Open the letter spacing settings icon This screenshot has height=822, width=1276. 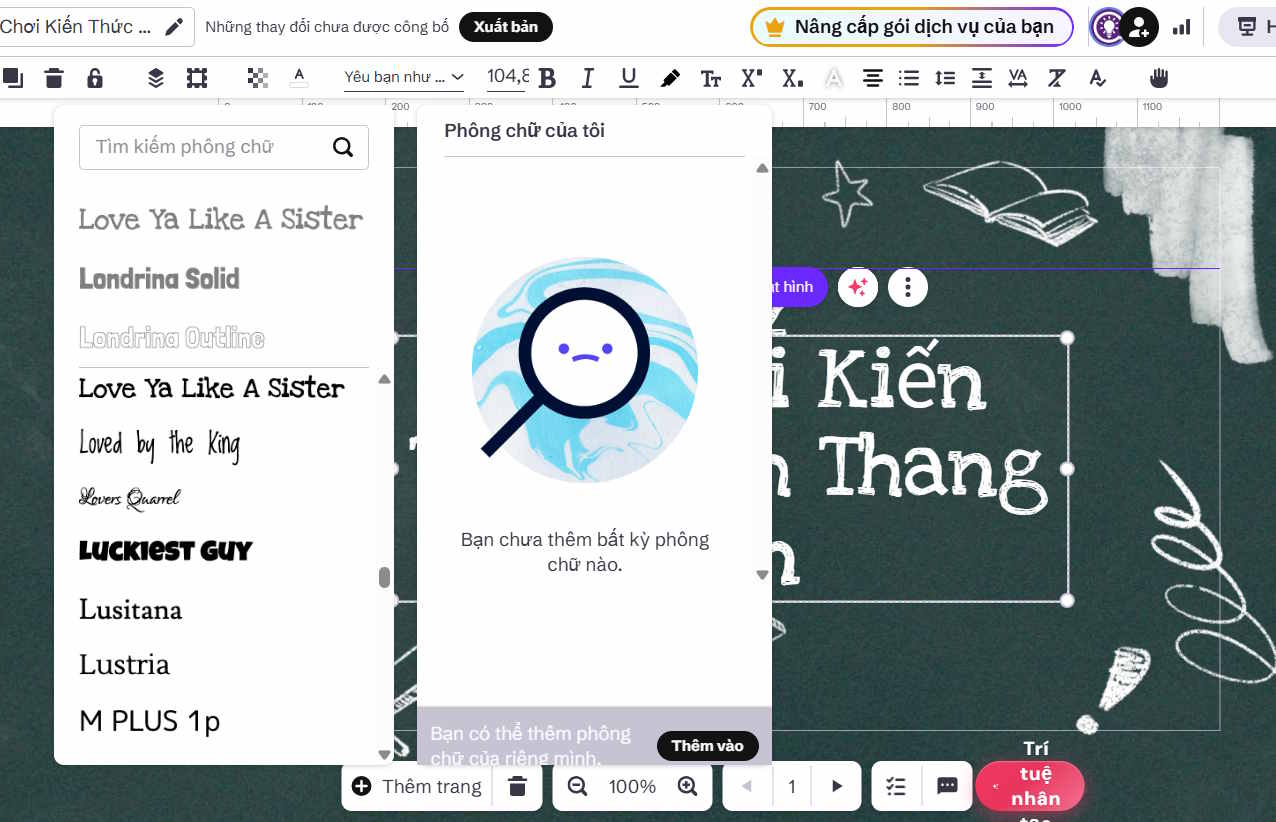[x=1018, y=77]
